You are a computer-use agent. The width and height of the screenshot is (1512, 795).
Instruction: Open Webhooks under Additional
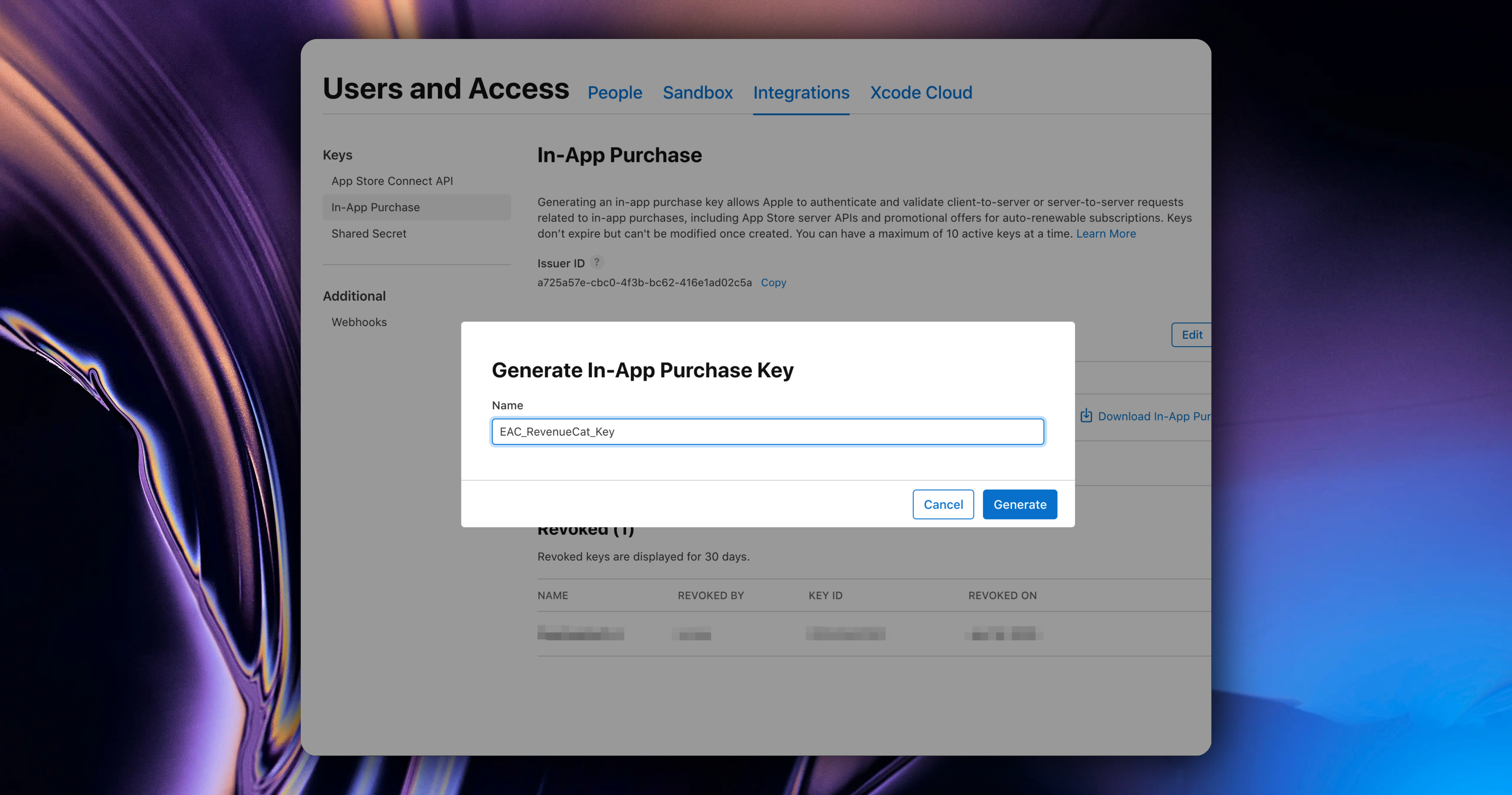(359, 322)
